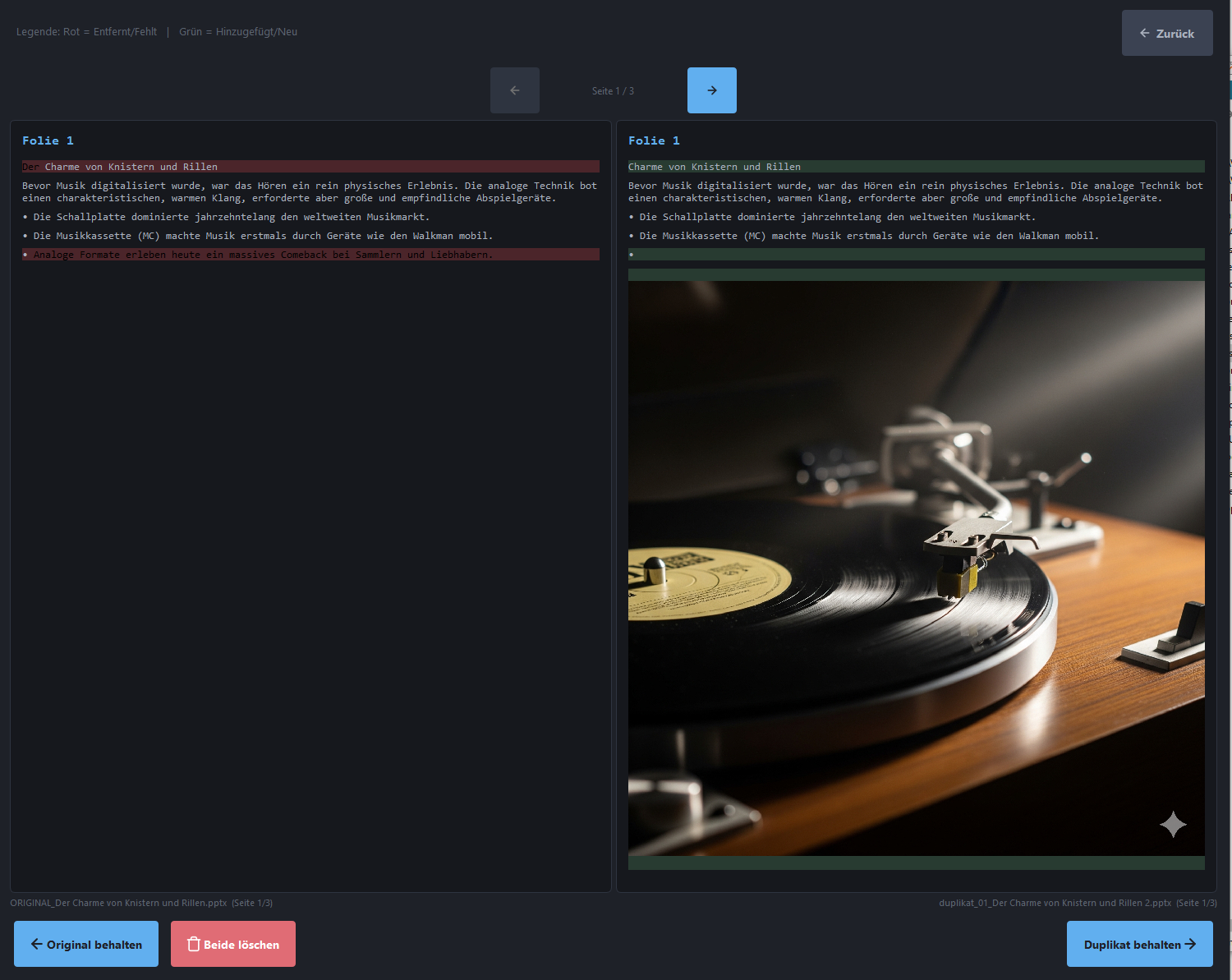
Task: Choose Duplikat behalten to keep duplicate
Action: pyautogui.click(x=1139, y=944)
